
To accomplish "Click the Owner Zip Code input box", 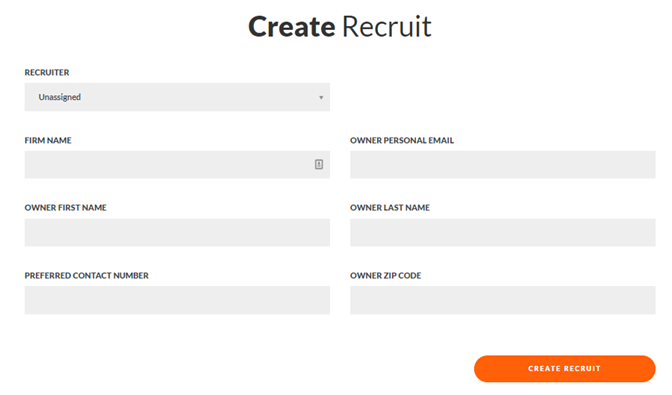I will click(x=502, y=300).
